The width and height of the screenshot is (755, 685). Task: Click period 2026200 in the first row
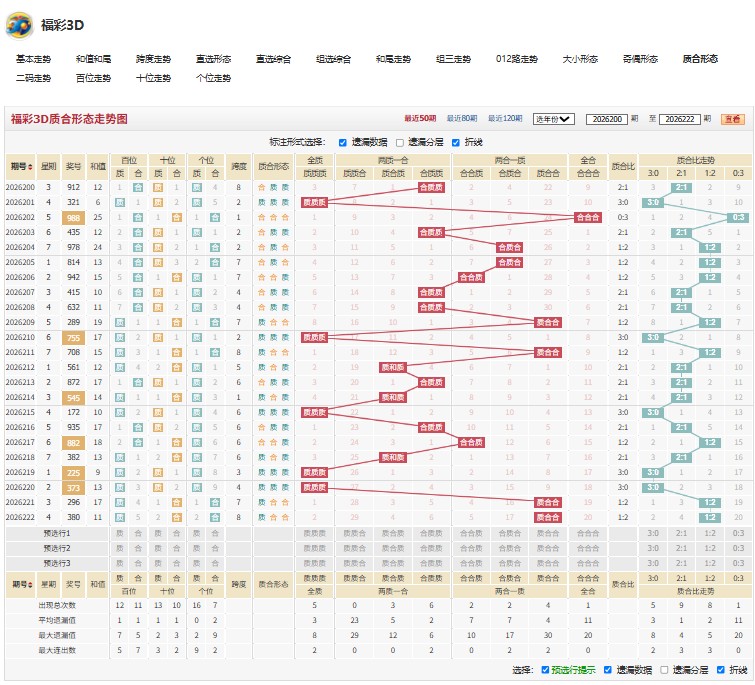point(20,187)
